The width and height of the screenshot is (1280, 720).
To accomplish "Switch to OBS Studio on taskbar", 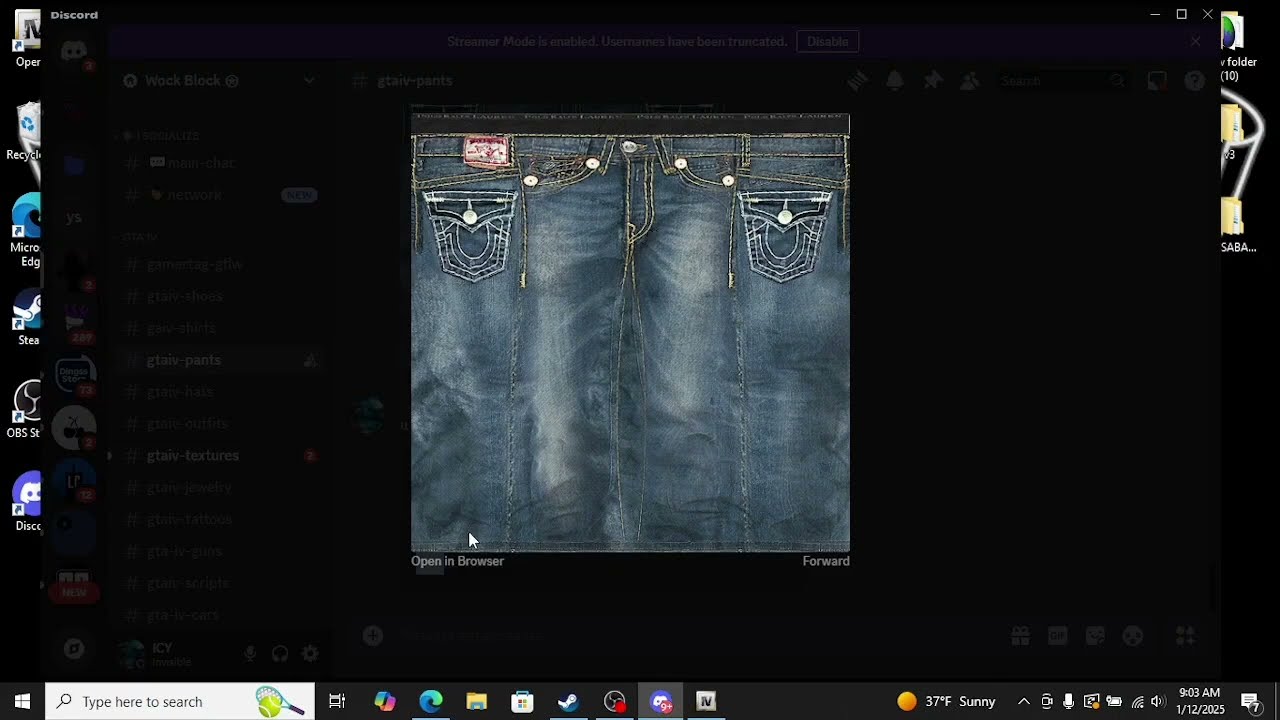I will 615,701.
